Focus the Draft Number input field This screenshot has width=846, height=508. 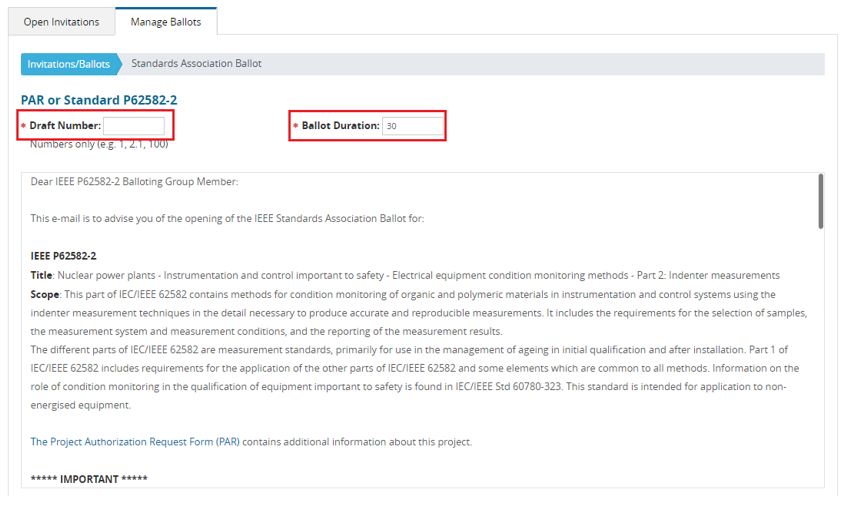pyautogui.click(x=134, y=126)
